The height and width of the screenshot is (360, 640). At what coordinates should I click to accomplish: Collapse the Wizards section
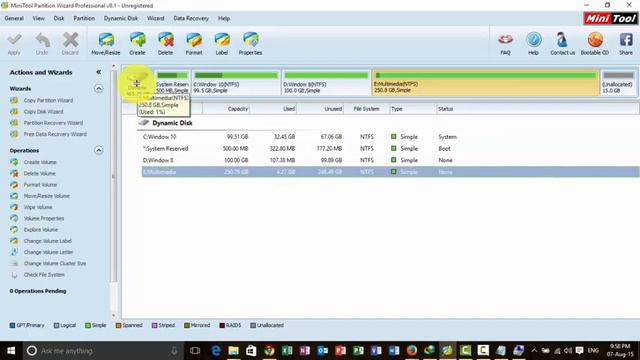98,89
